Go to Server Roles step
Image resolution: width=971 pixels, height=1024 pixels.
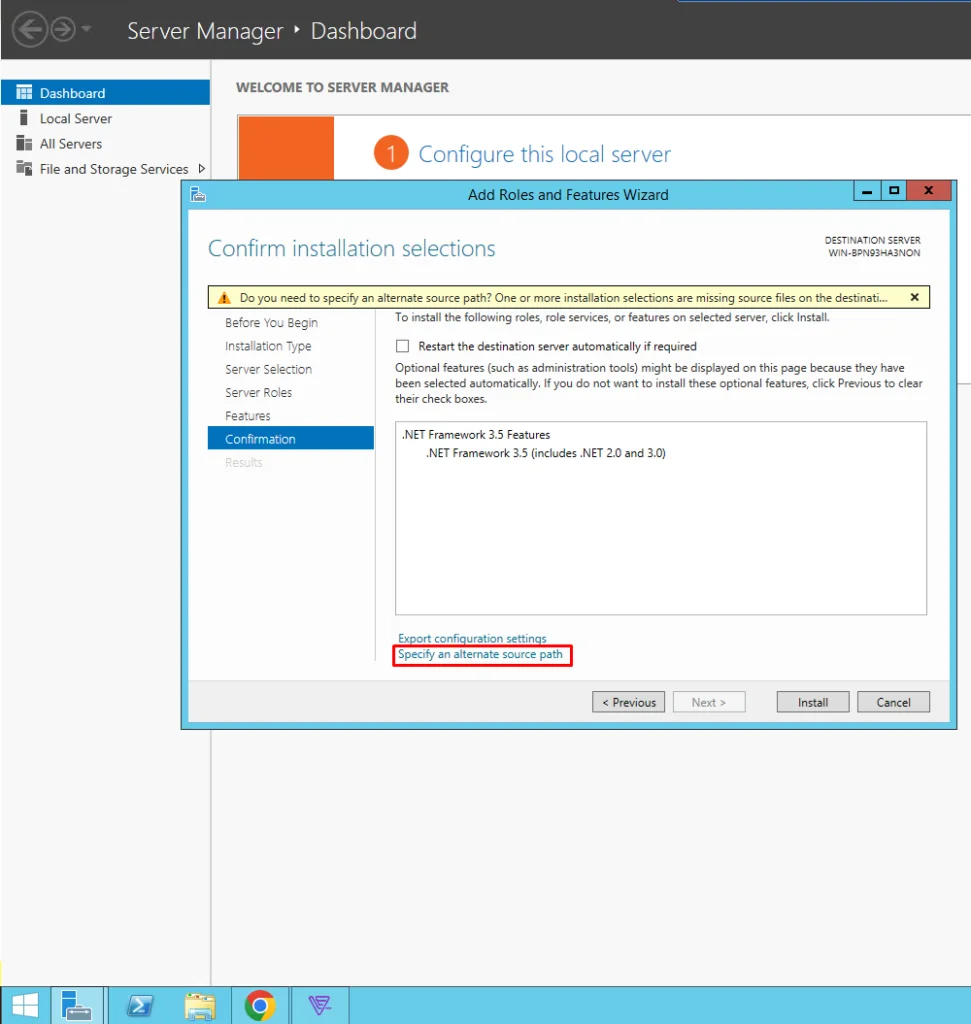[258, 392]
